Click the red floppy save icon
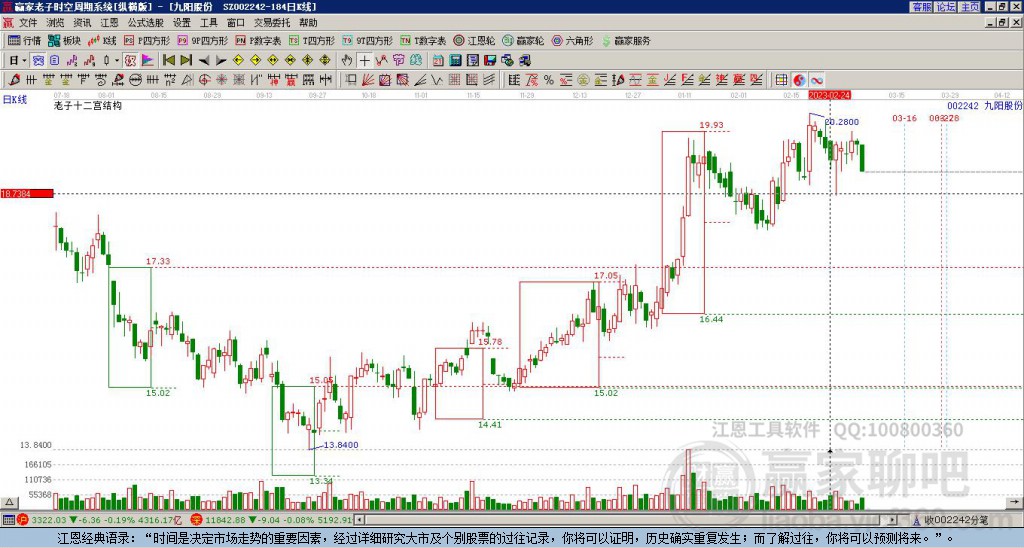The image size is (1024, 548). [x=490, y=61]
